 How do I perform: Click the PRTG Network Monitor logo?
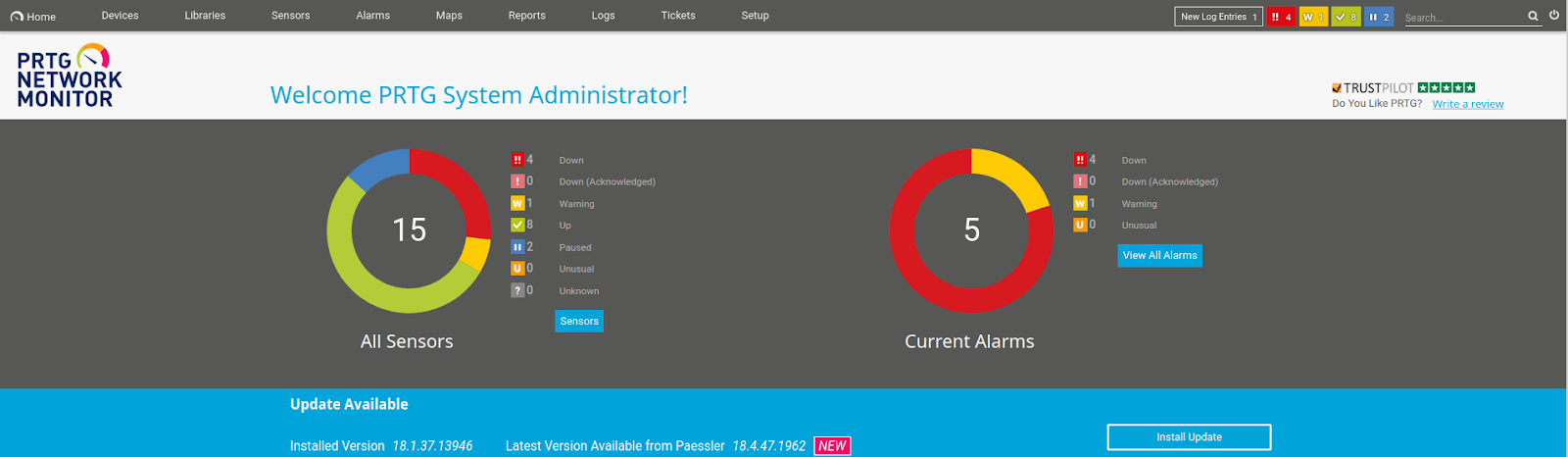coord(69,76)
